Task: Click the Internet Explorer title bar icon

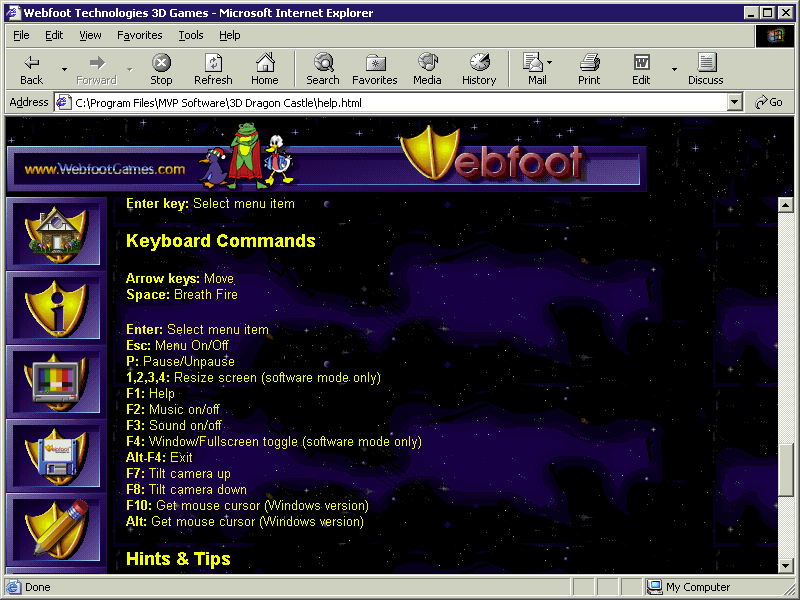Action: [13, 12]
